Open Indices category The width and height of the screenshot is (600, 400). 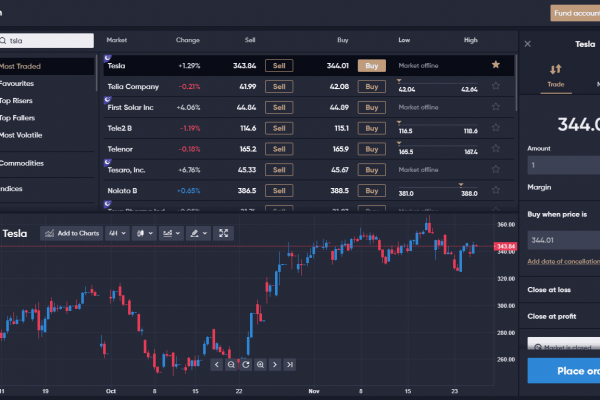pyautogui.click(x=11, y=188)
